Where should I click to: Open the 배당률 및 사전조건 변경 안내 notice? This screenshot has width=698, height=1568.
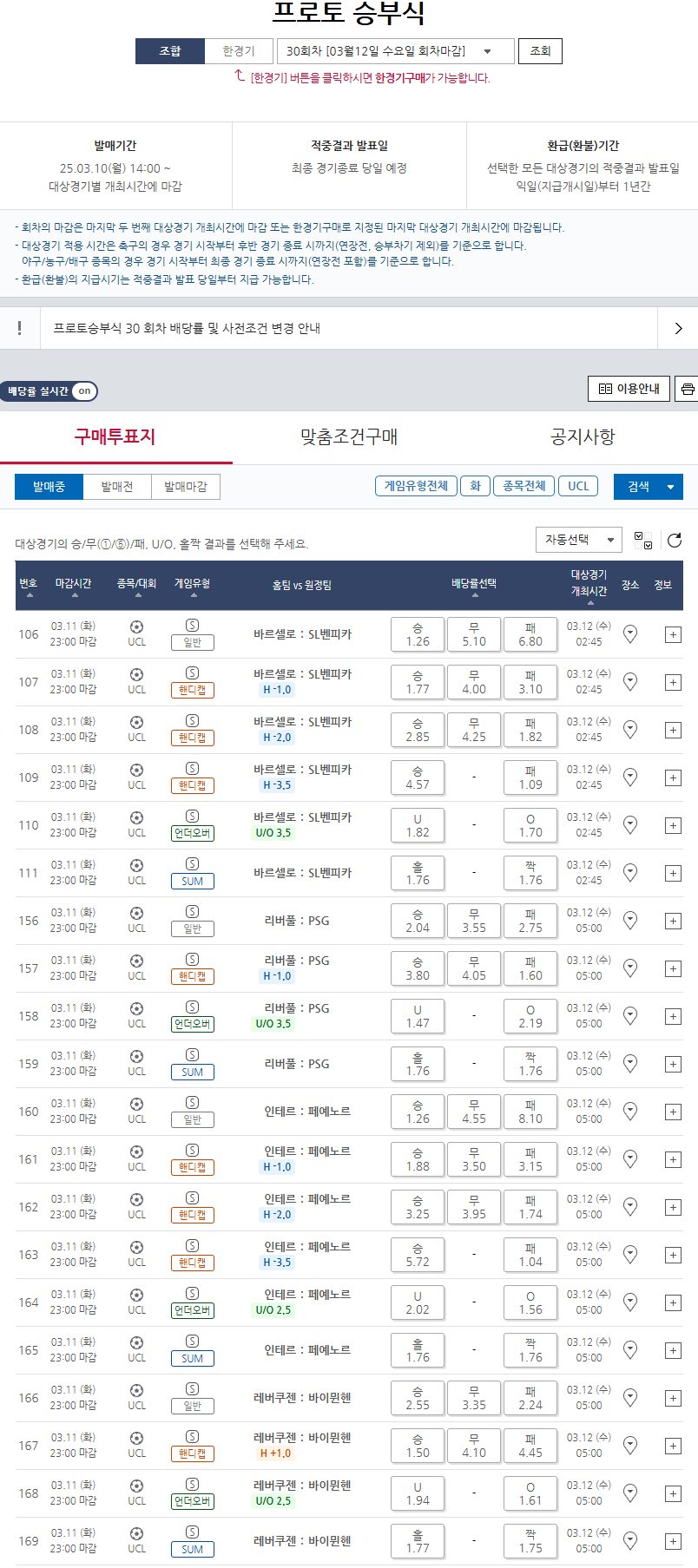click(349, 328)
